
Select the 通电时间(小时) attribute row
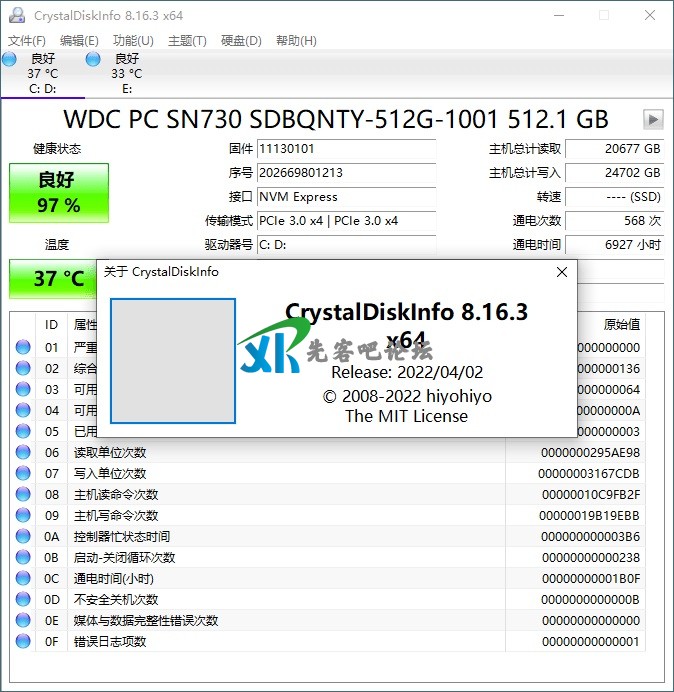coord(111,579)
